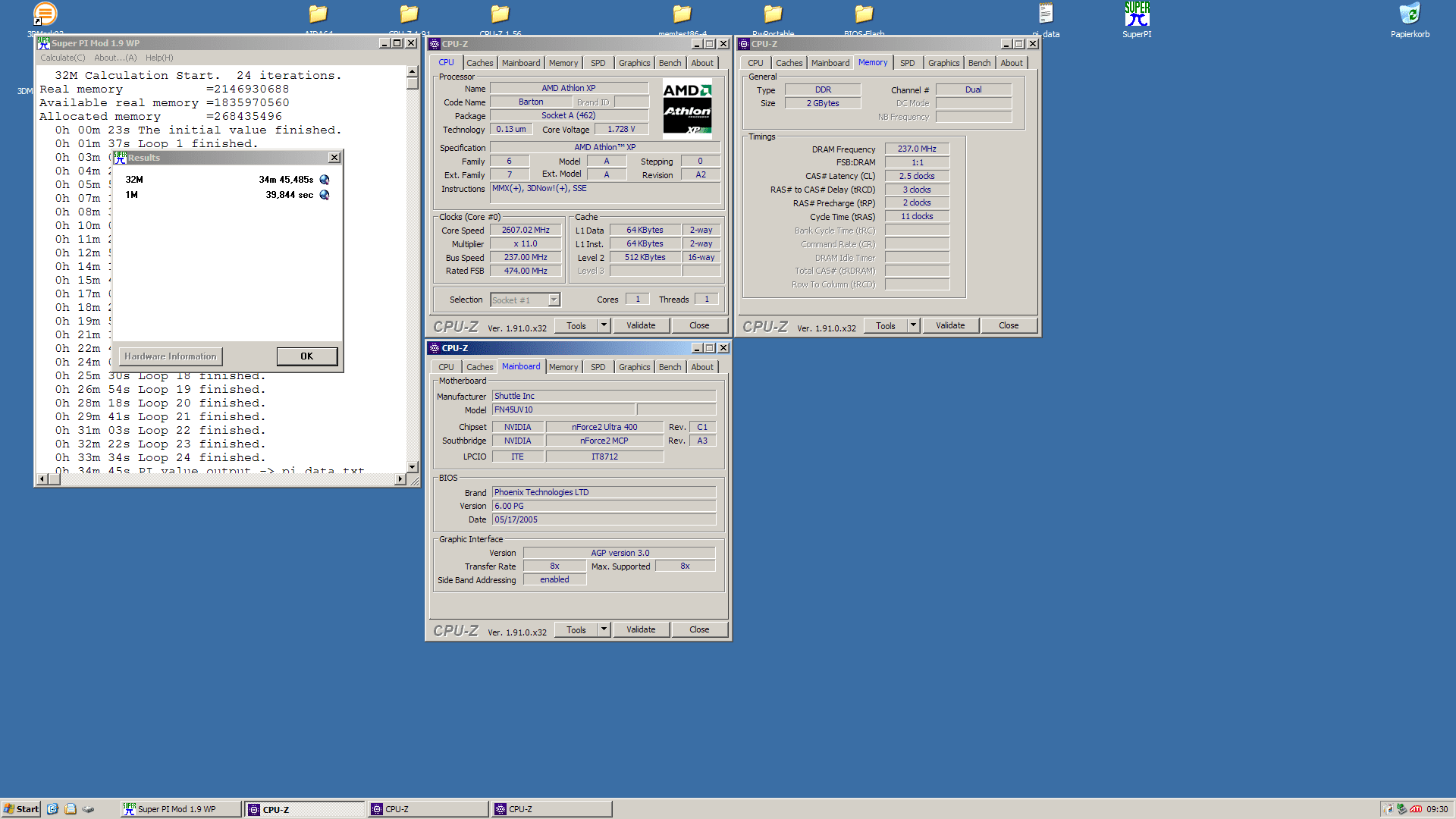Image resolution: width=1456 pixels, height=819 pixels.
Task: Click the Hardware Information button
Action: point(171,356)
